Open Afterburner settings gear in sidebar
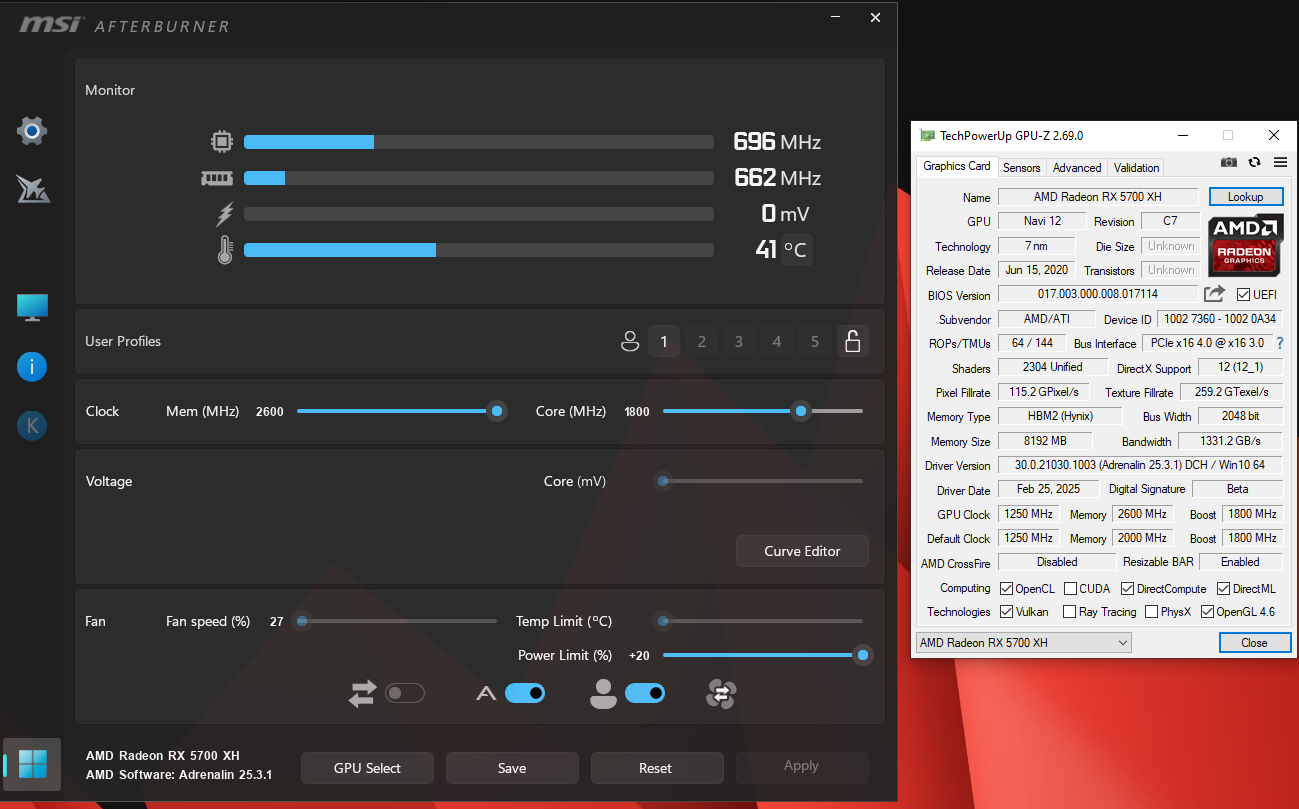 click(x=32, y=130)
